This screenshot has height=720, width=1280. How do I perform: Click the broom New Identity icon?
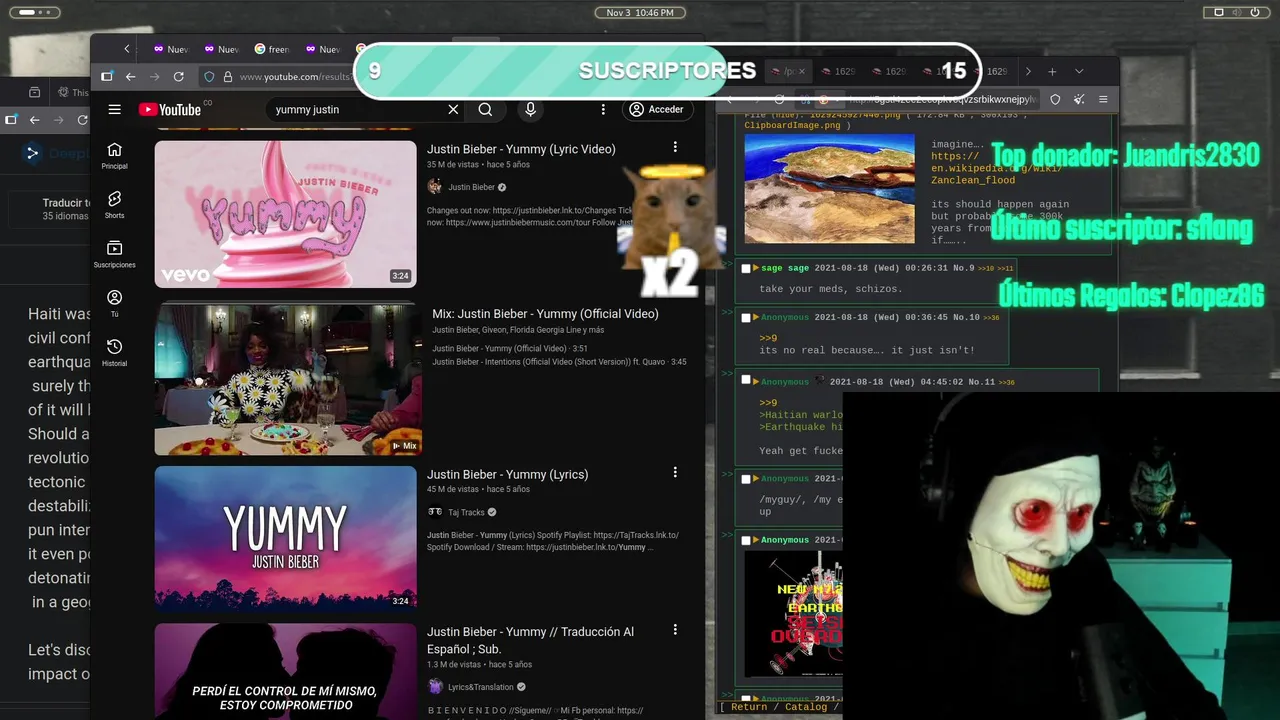coord(1079,100)
